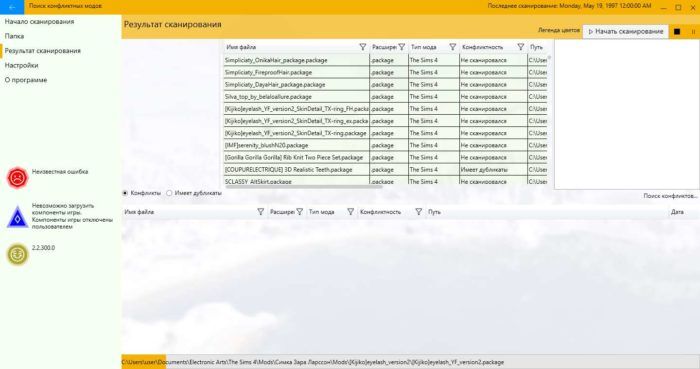Click the upper table horizontal scrollbar

pos(304,187)
